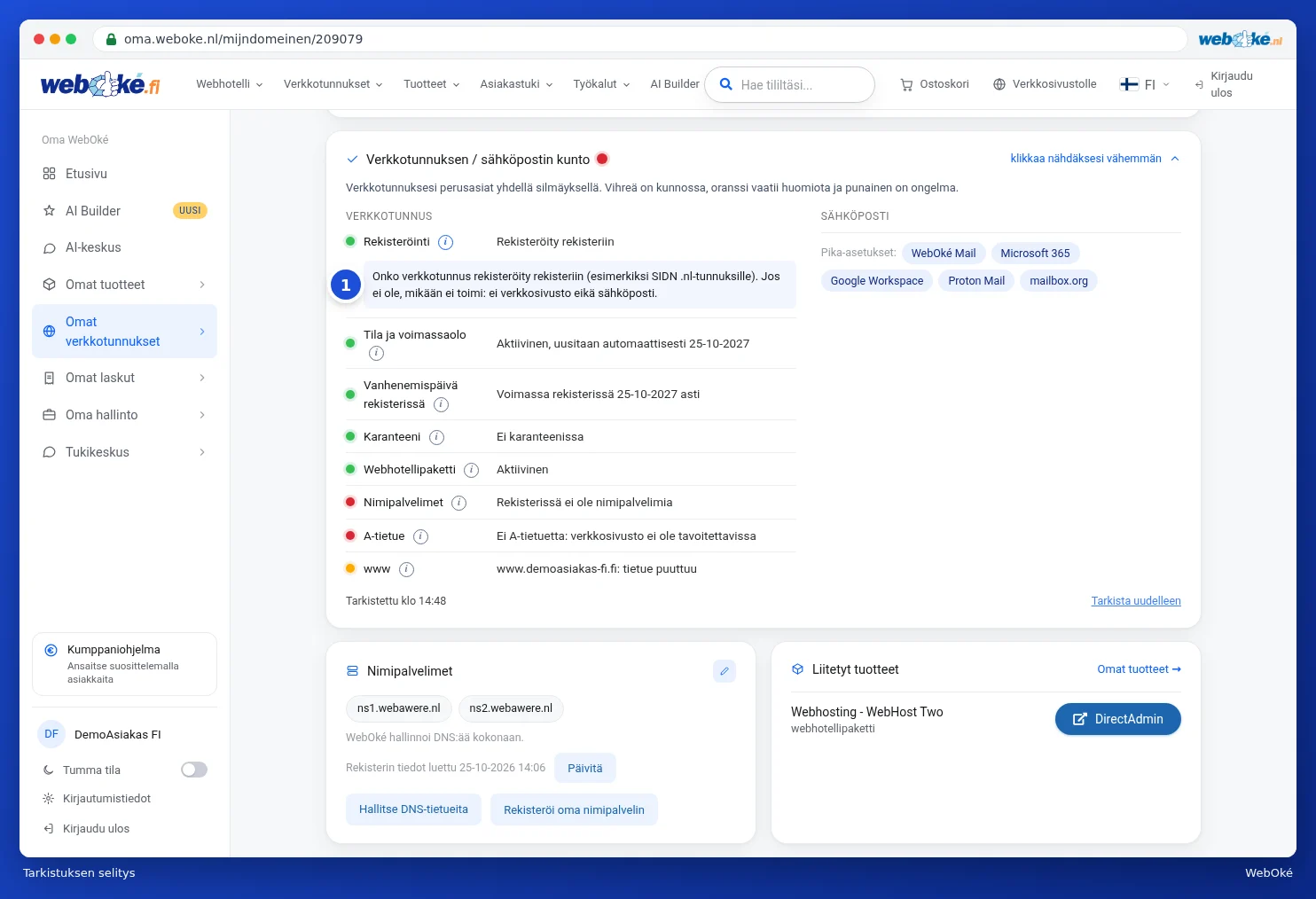
Task: Open Nimipalvelimet info icon in check list
Action: [x=459, y=503]
